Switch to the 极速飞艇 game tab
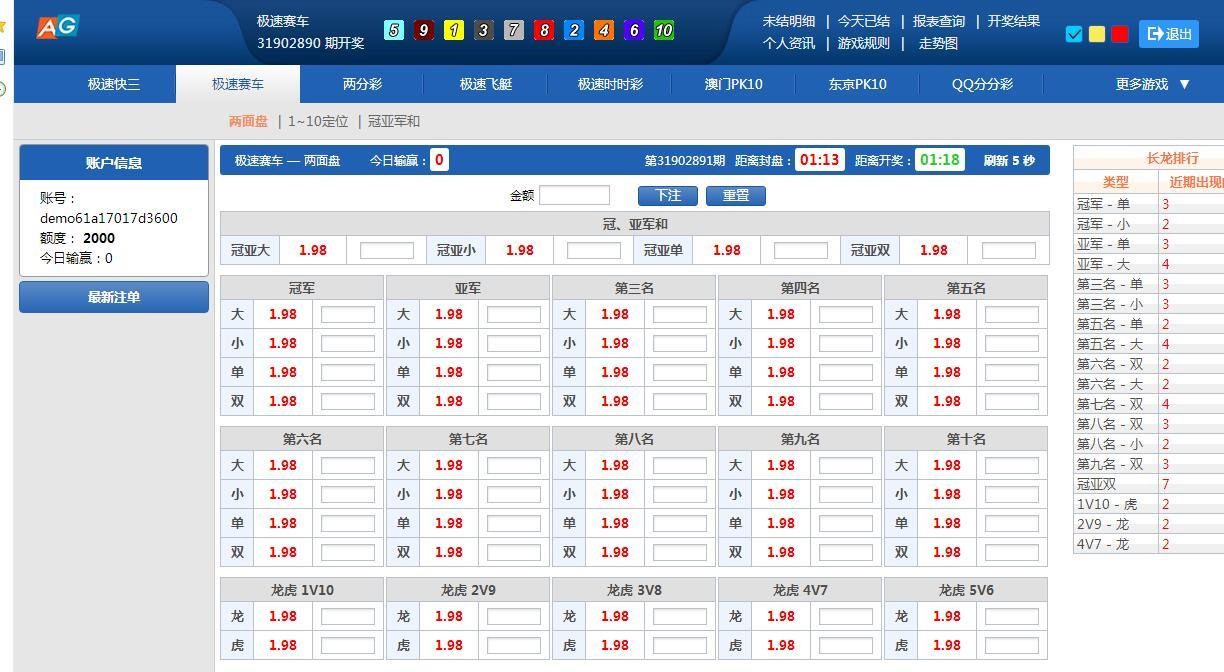The image size is (1224, 672). pos(486,84)
